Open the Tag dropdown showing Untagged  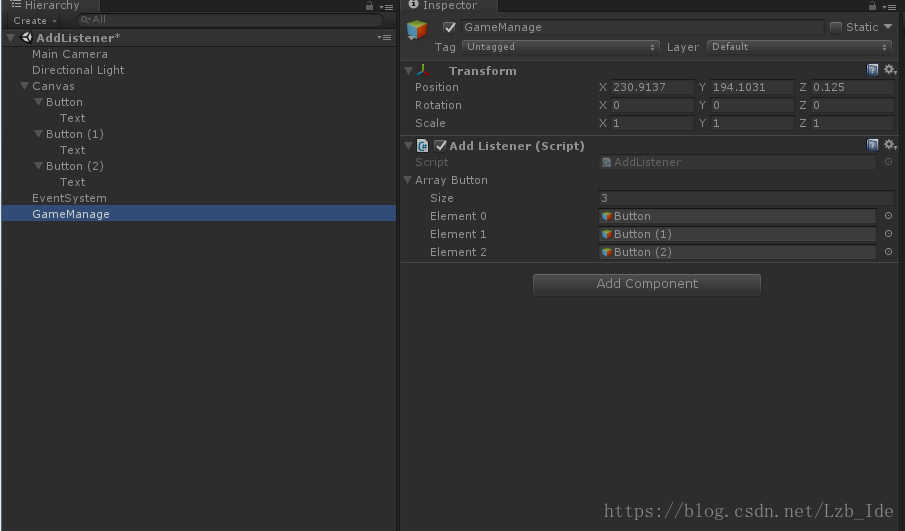560,47
